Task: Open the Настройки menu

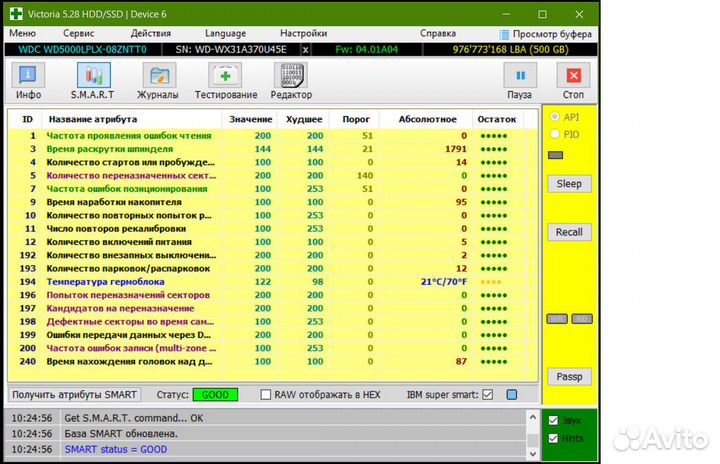Action: 304,34
